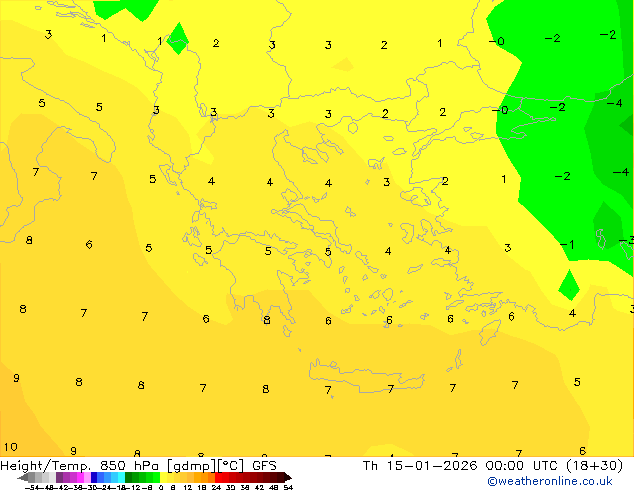634x490 pixels.
Task: Click the 54 label under the legend
Action: (288, 488)
